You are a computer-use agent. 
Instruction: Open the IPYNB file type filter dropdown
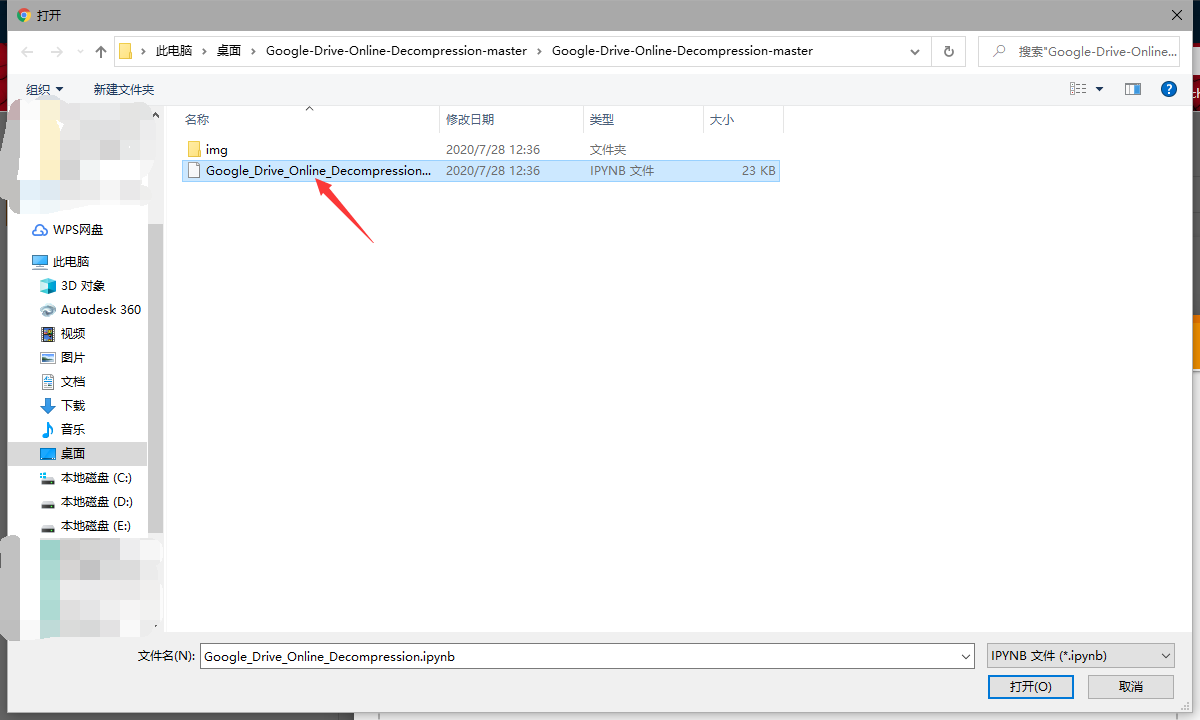(1080, 656)
